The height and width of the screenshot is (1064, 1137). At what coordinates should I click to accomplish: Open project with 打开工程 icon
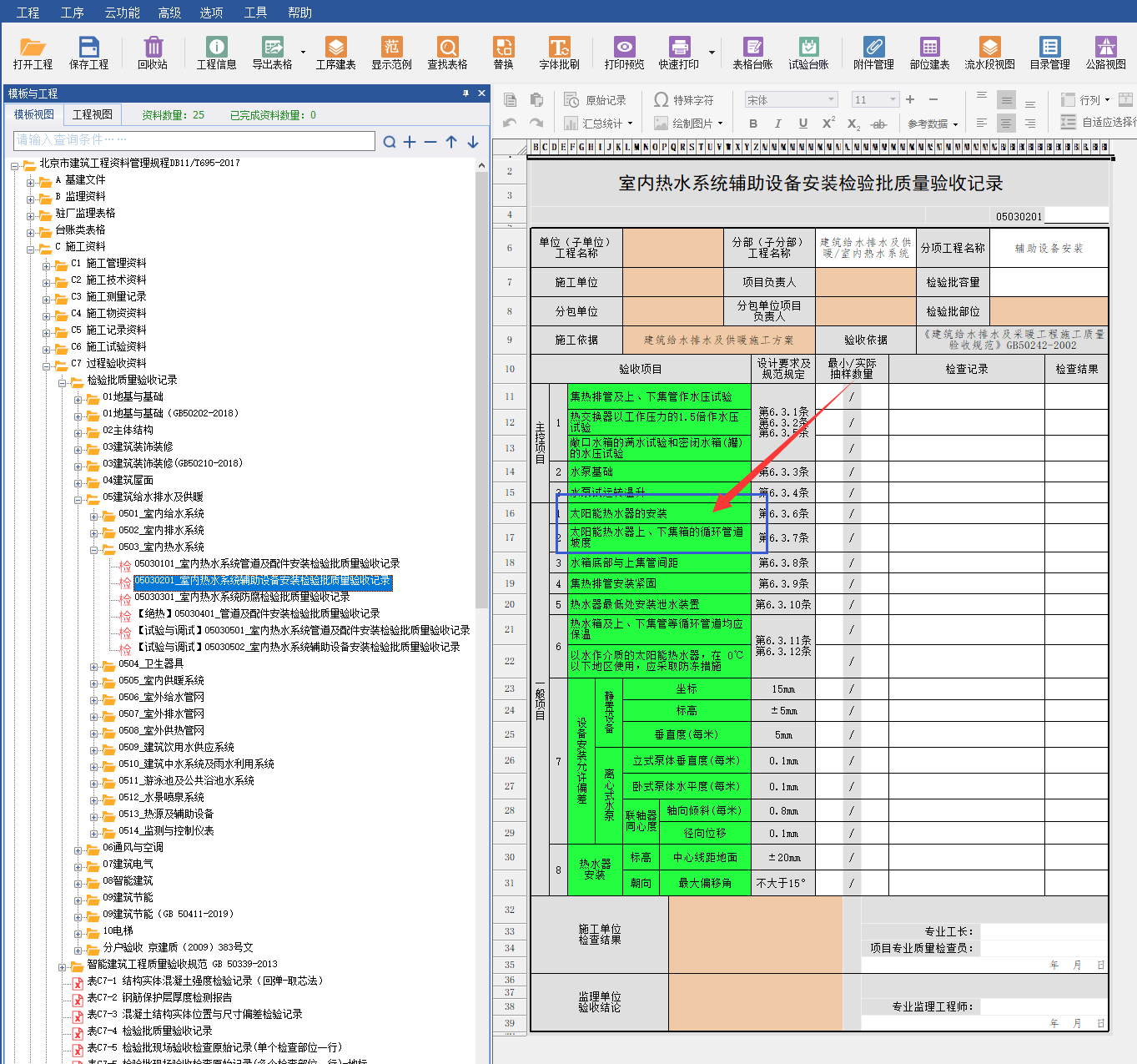(x=33, y=53)
